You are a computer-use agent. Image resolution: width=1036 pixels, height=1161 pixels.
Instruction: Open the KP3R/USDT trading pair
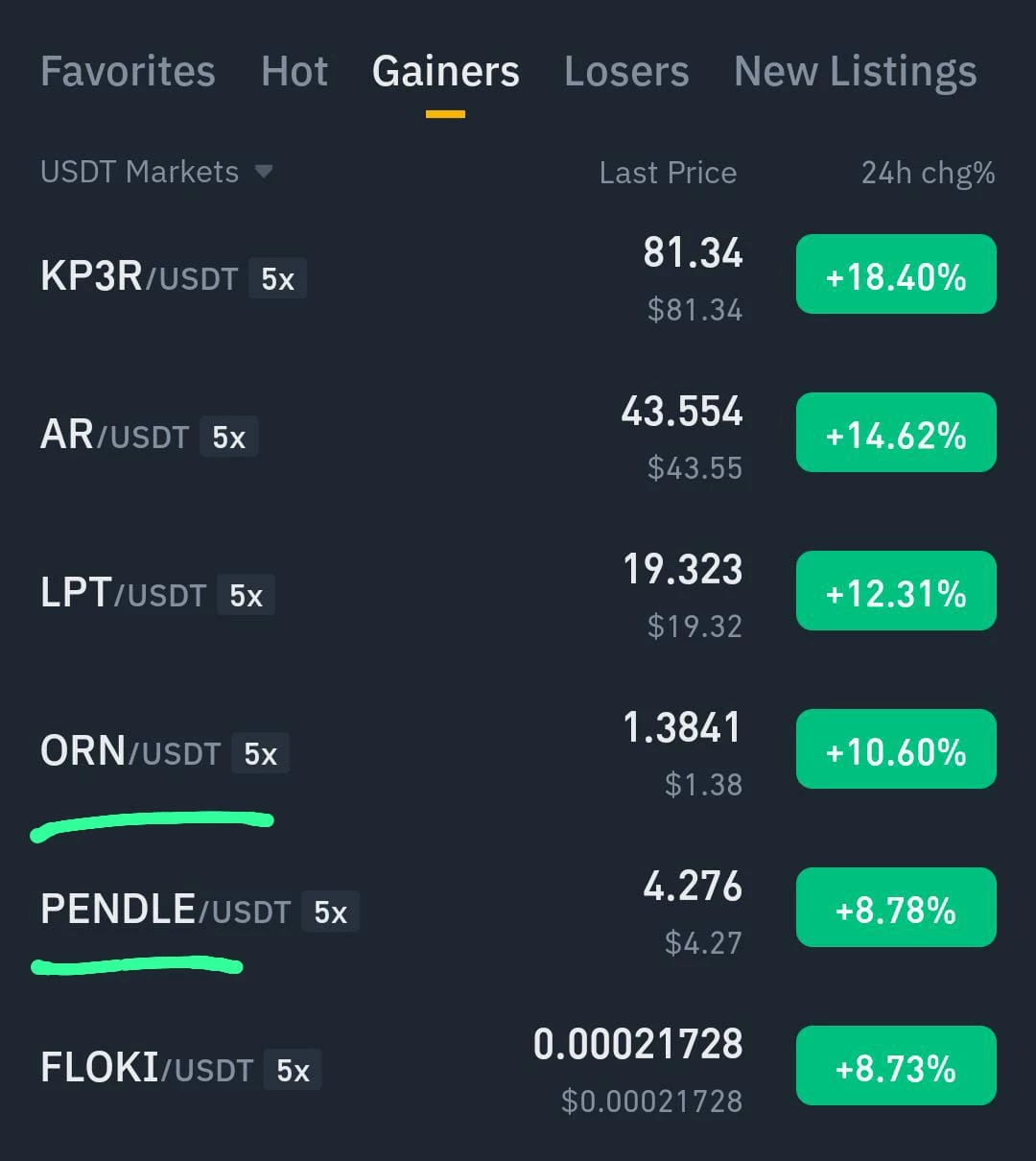518,278
